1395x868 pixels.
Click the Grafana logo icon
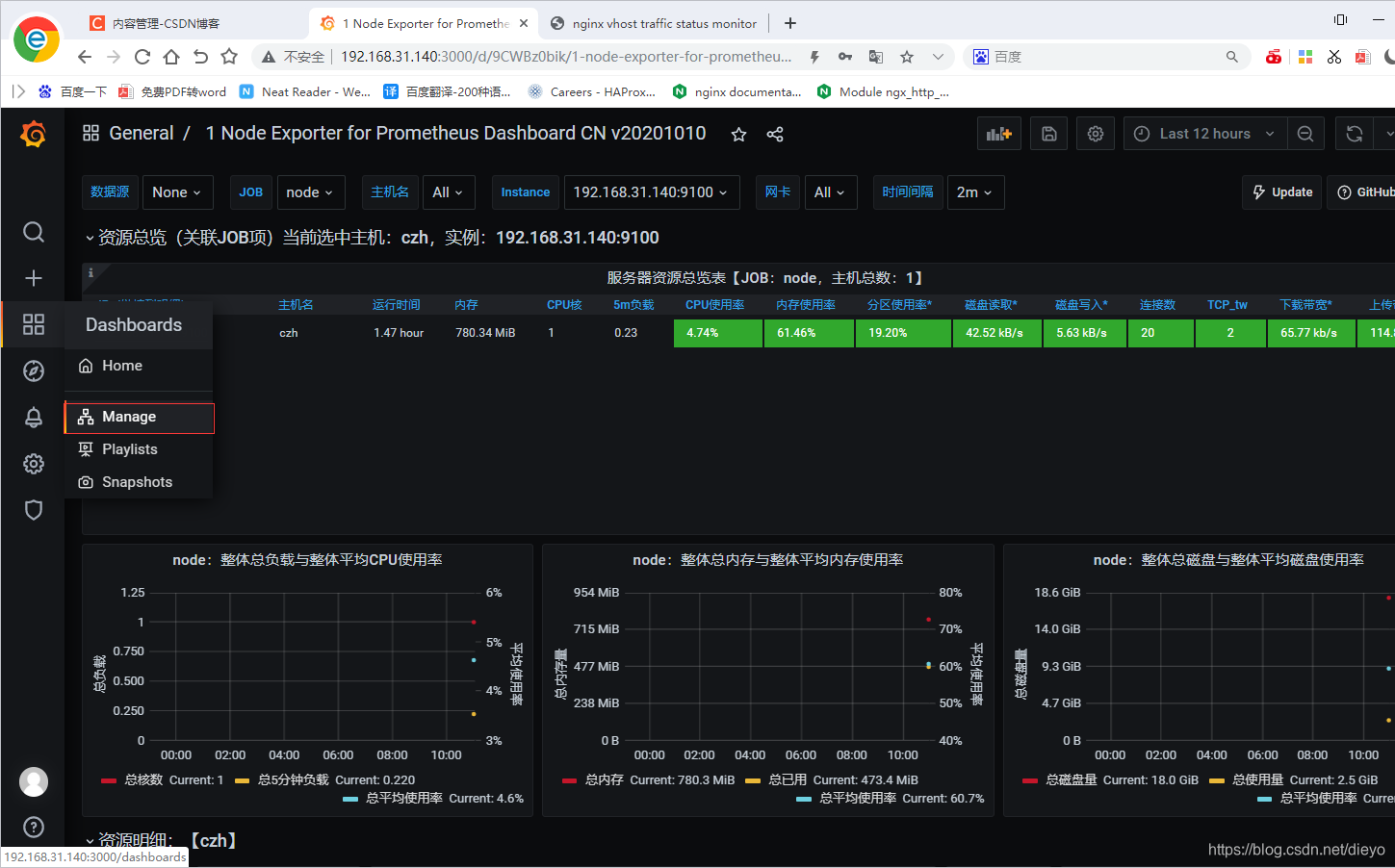pyautogui.click(x=33, y=134)
